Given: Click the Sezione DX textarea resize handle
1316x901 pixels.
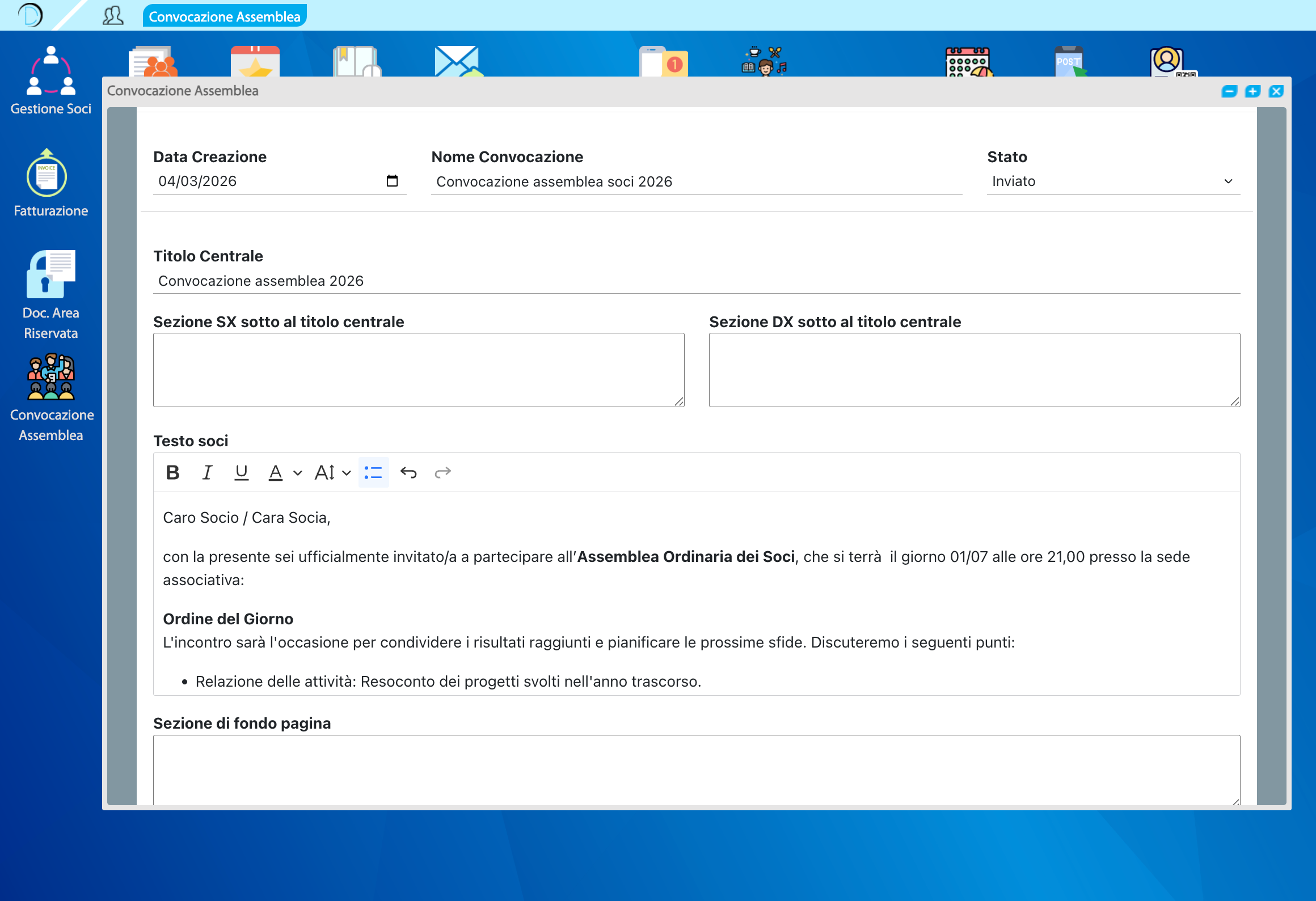Looking at the screenshot, I should pos(1235,401).
